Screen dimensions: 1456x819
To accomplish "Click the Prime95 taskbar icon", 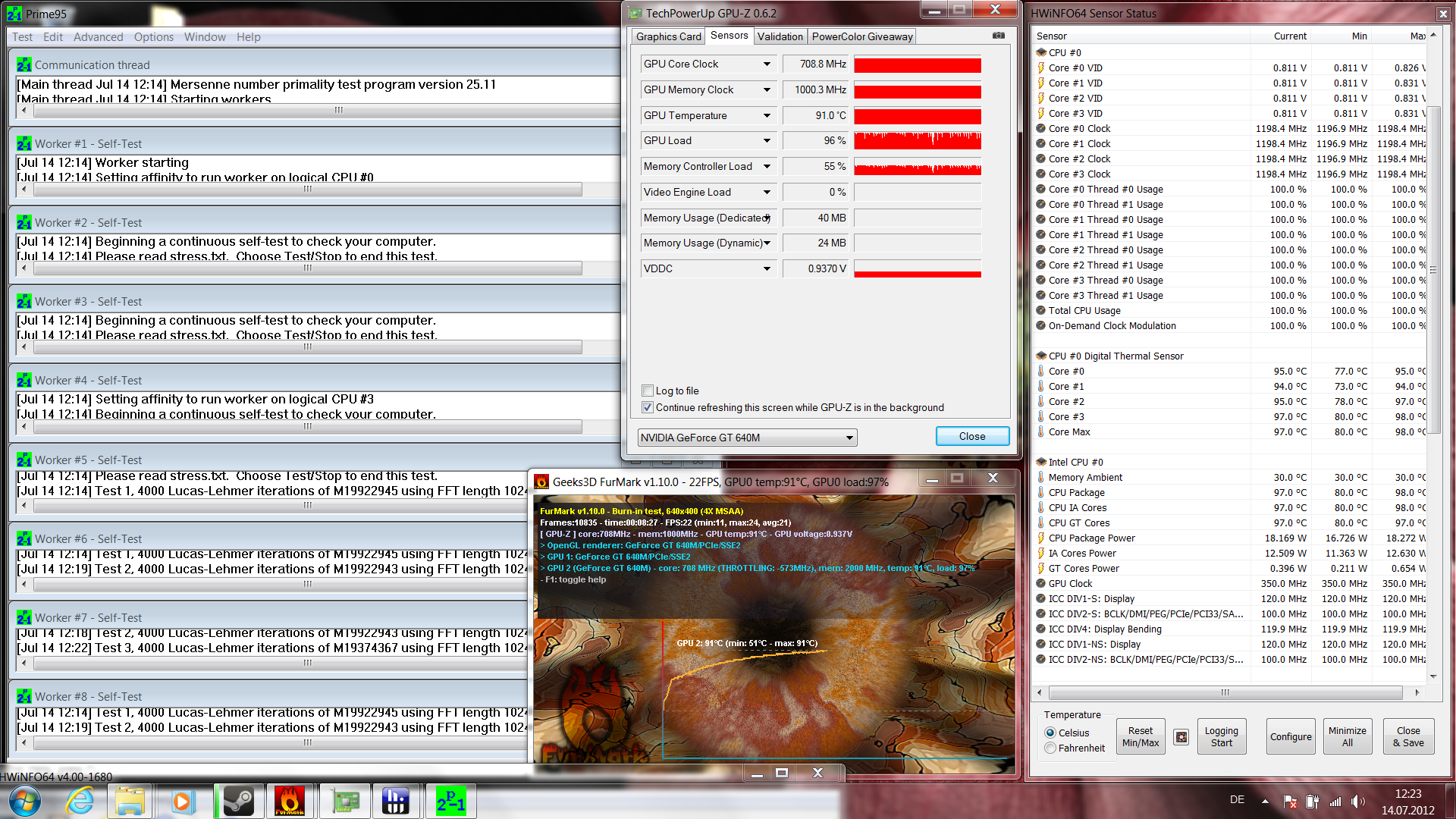I will [x=450, y=802].
